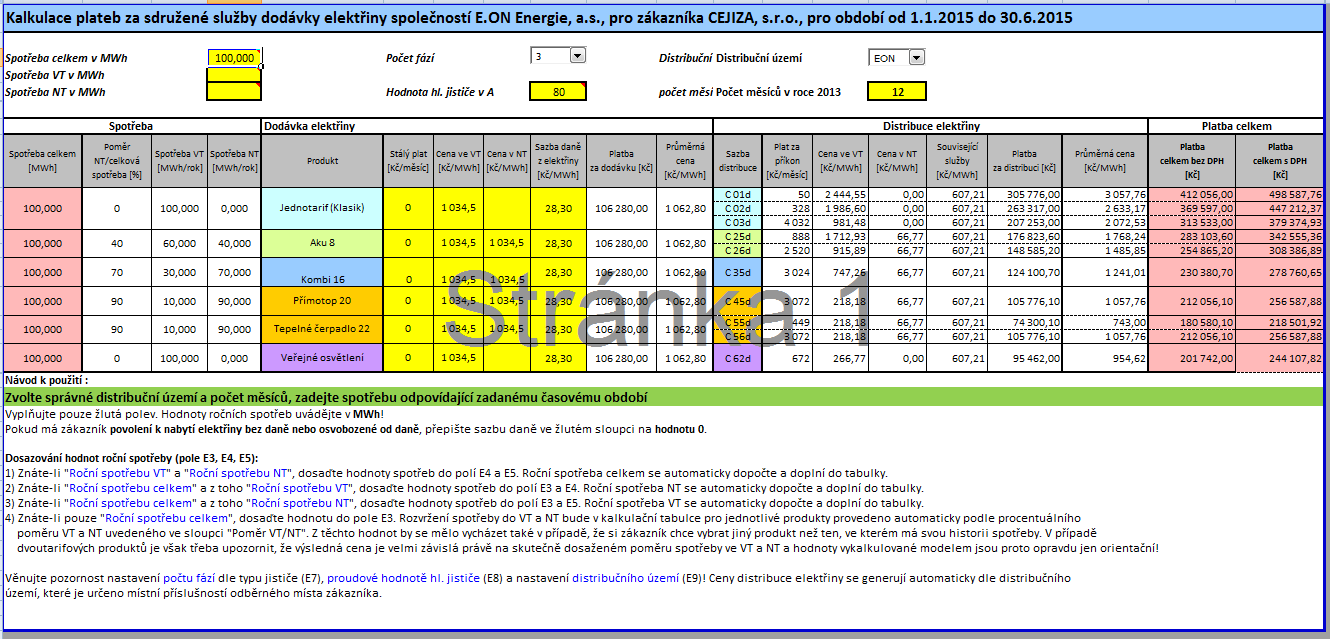Select the C01d distribution tariff cell

click(738, 194)
